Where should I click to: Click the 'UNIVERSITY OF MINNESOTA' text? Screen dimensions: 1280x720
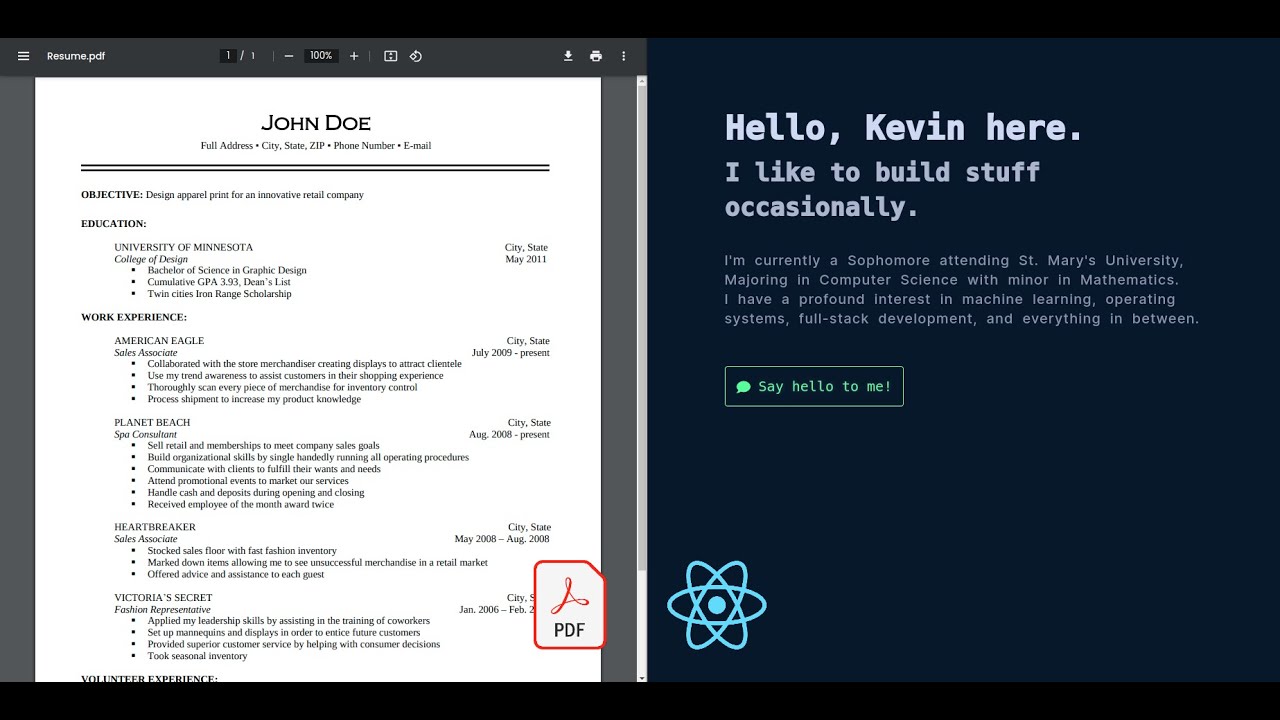[x=184, y=247]
